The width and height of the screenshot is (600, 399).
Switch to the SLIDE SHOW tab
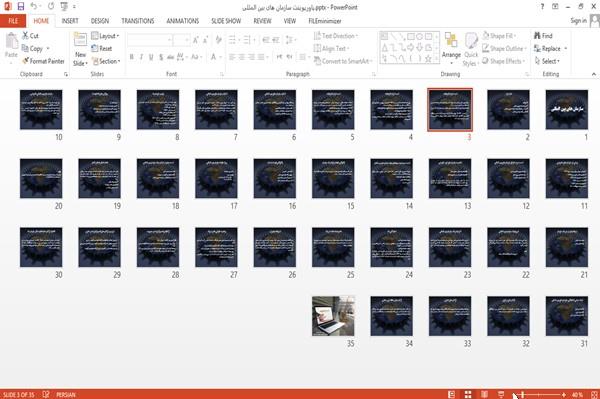click(226, 21)
